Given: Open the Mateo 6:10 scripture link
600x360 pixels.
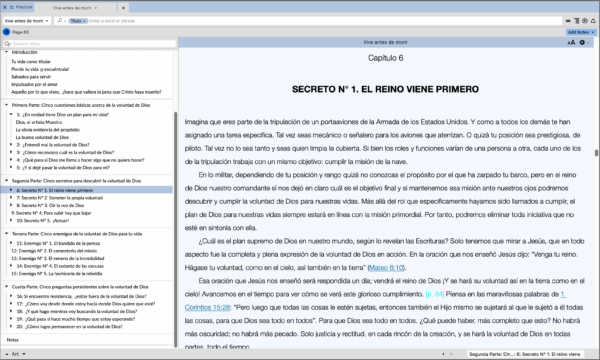Looking at the screenshot, I should 386,268.
